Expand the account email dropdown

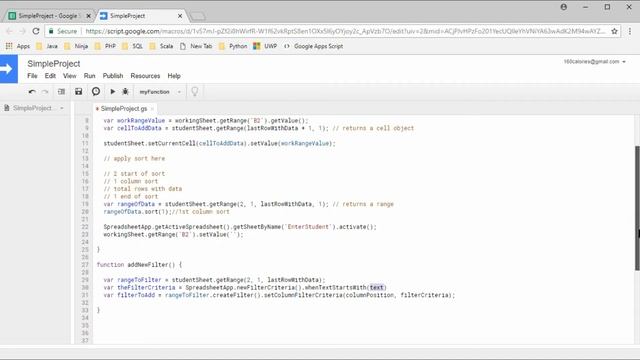click(595, 62)
